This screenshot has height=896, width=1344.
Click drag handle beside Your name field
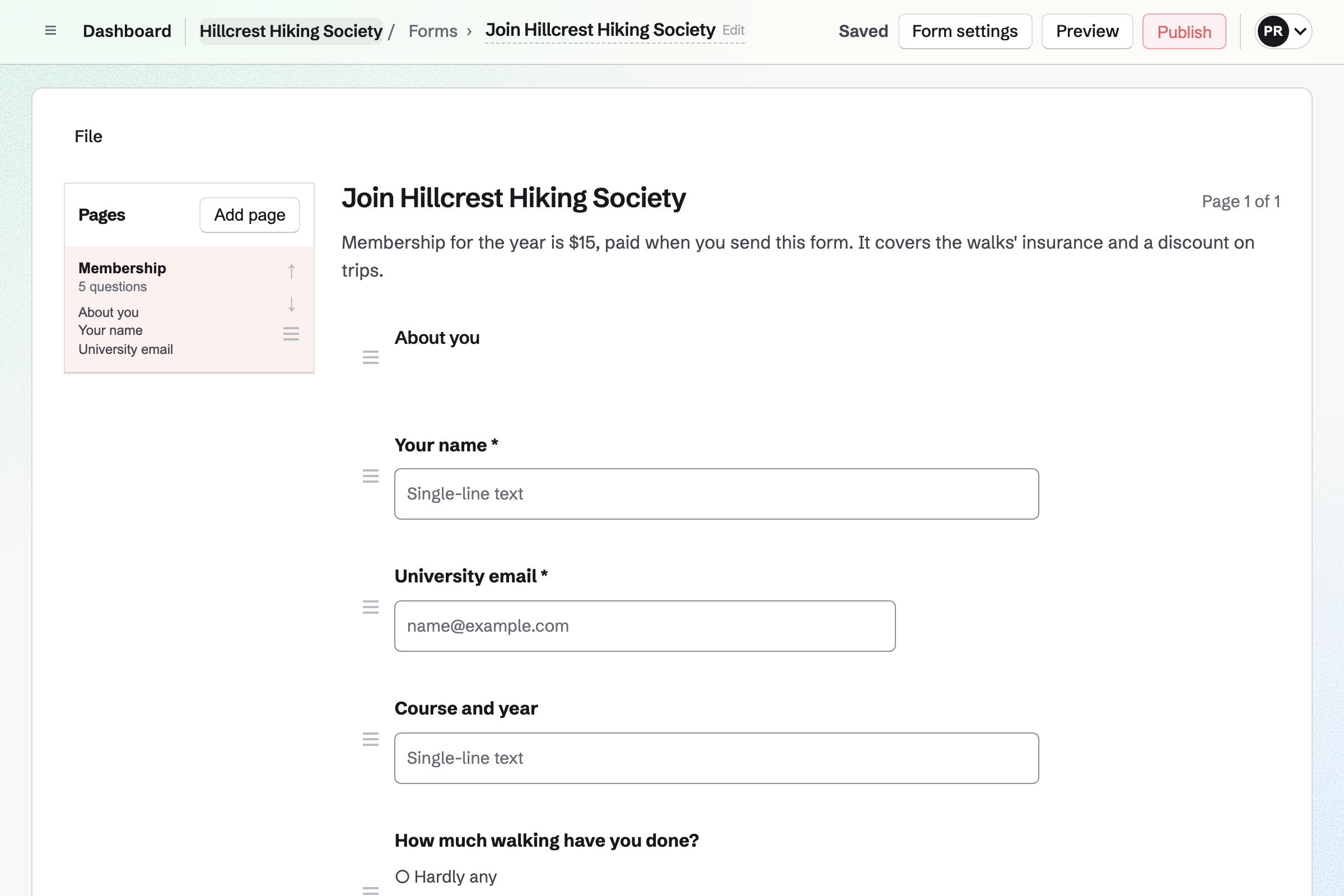tap(371, 476)
